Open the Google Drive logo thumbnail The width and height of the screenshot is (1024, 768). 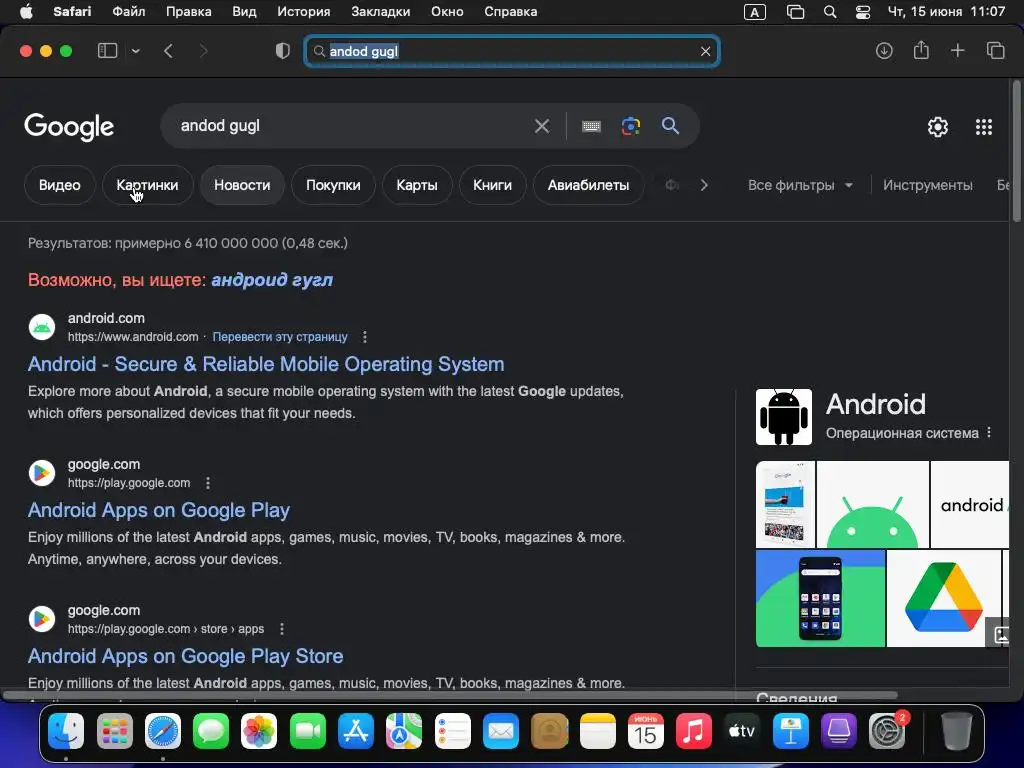[944, 598]
